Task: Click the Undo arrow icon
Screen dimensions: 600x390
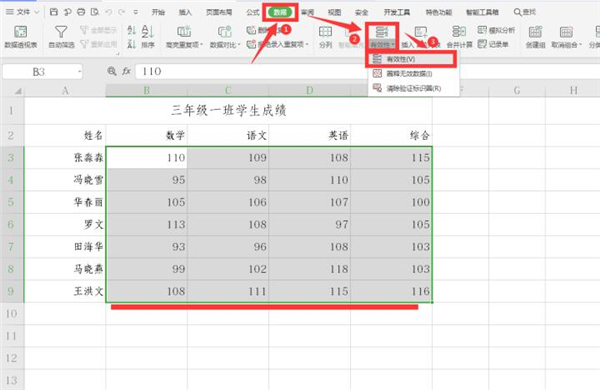Action: coord(109,12)
